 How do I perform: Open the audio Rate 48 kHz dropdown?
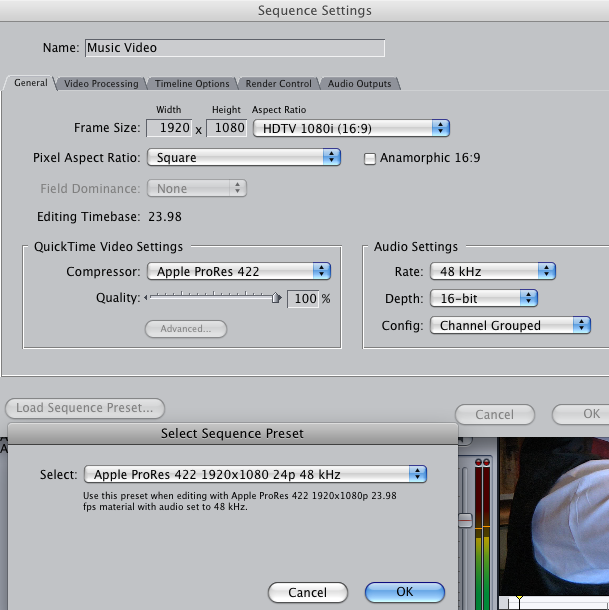pos(493,271)
